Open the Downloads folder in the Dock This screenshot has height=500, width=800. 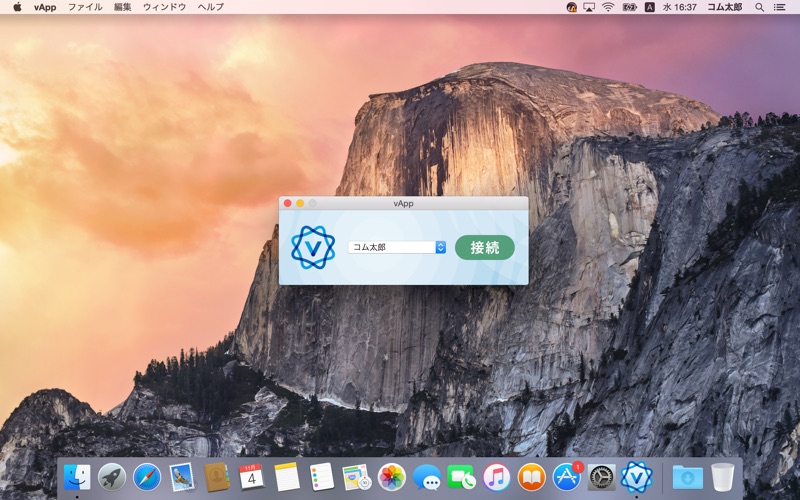click(x=687, y=478)
